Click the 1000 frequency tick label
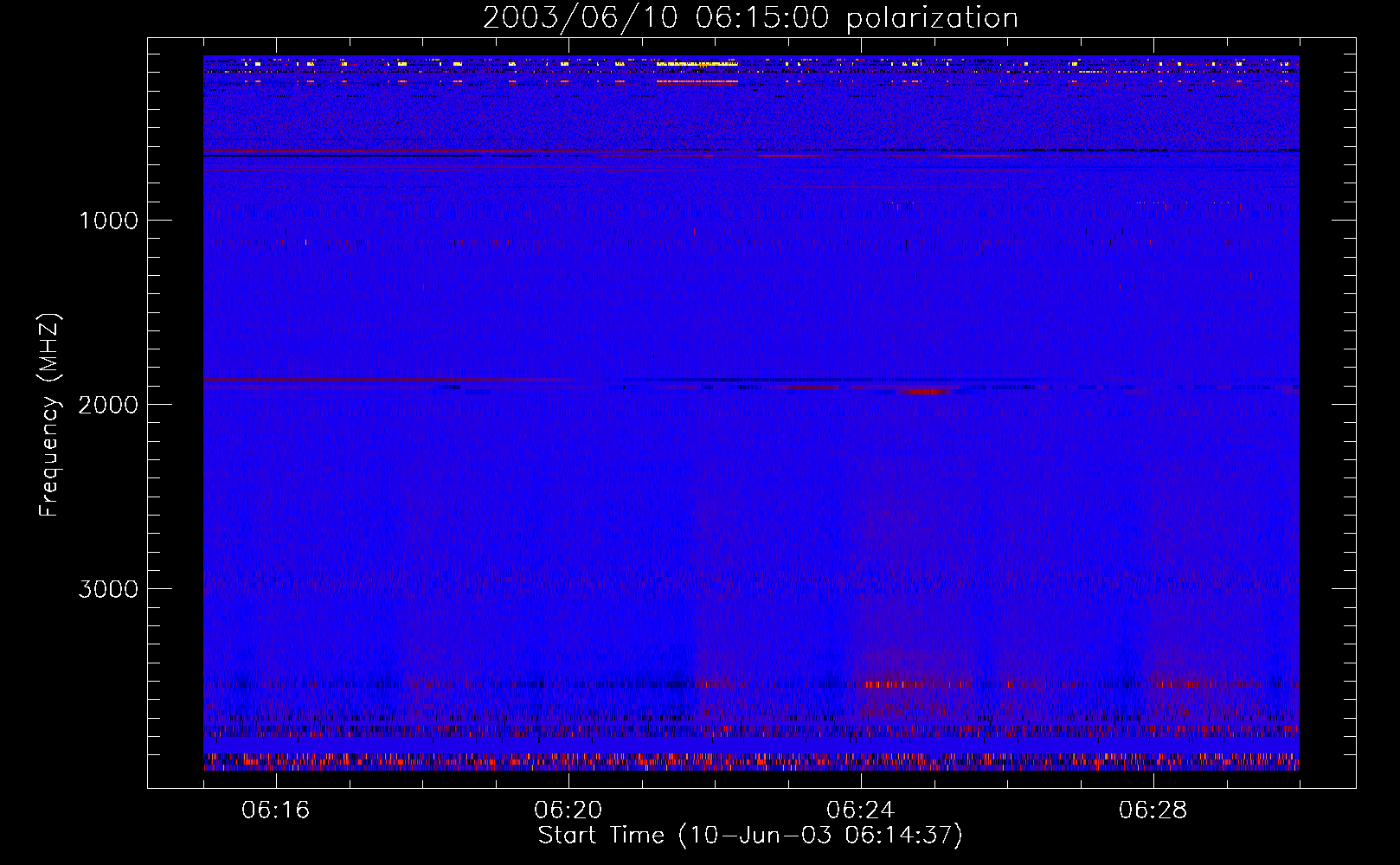Viewport: 1400px width, 865px height. (x=108, y=221)
